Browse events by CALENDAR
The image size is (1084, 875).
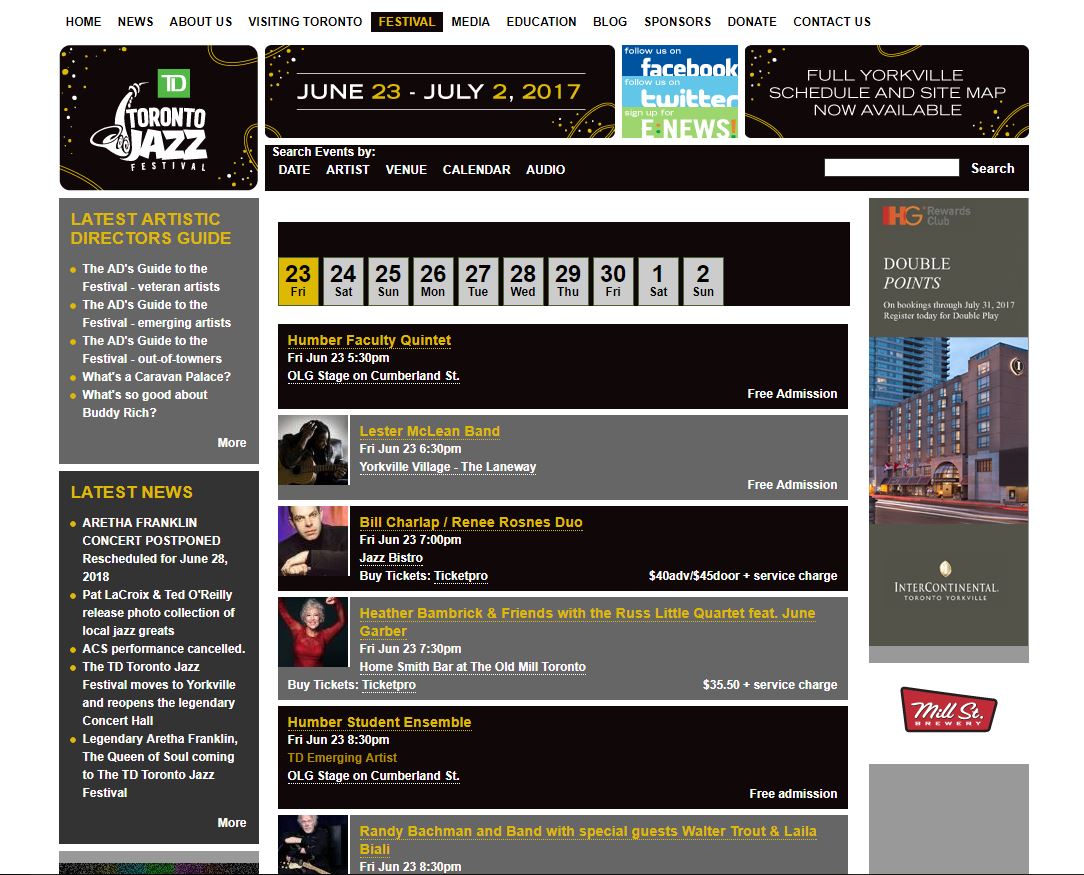point(476,170)
